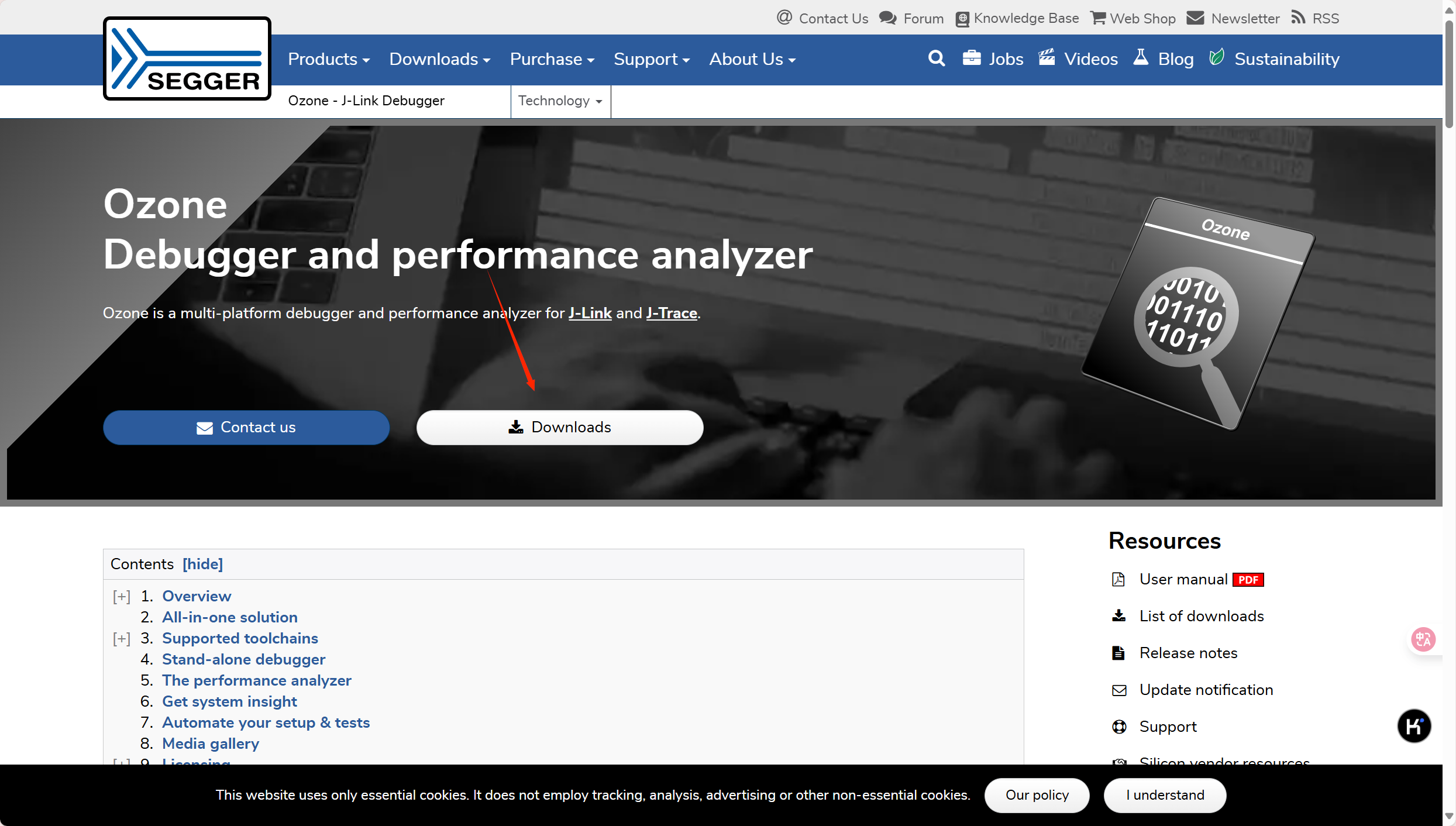Open the SEGGER logo home link
Screen dimensions: 1456x826
[187, 59]
